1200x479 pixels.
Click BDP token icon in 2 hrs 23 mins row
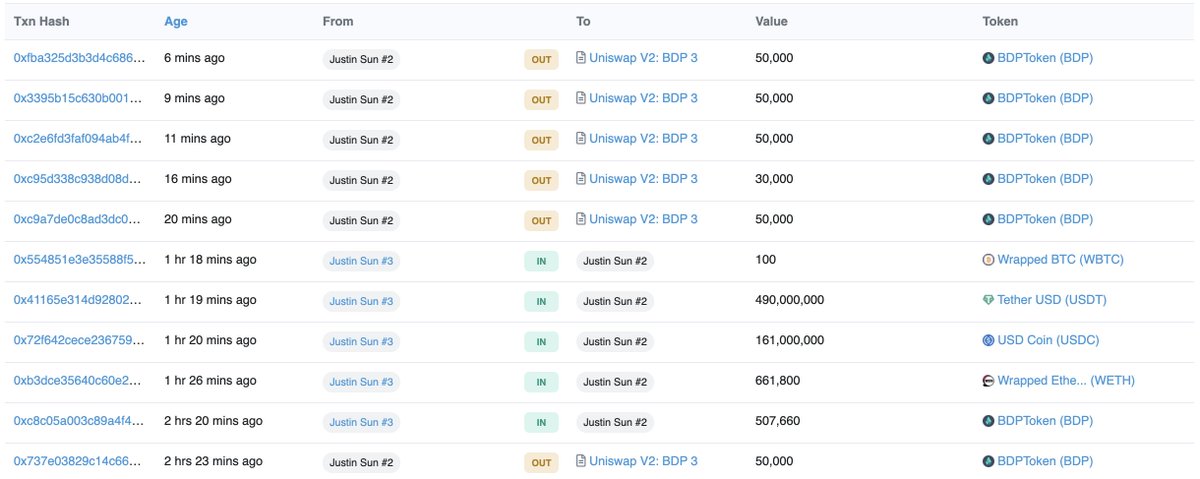coord(989,461)
